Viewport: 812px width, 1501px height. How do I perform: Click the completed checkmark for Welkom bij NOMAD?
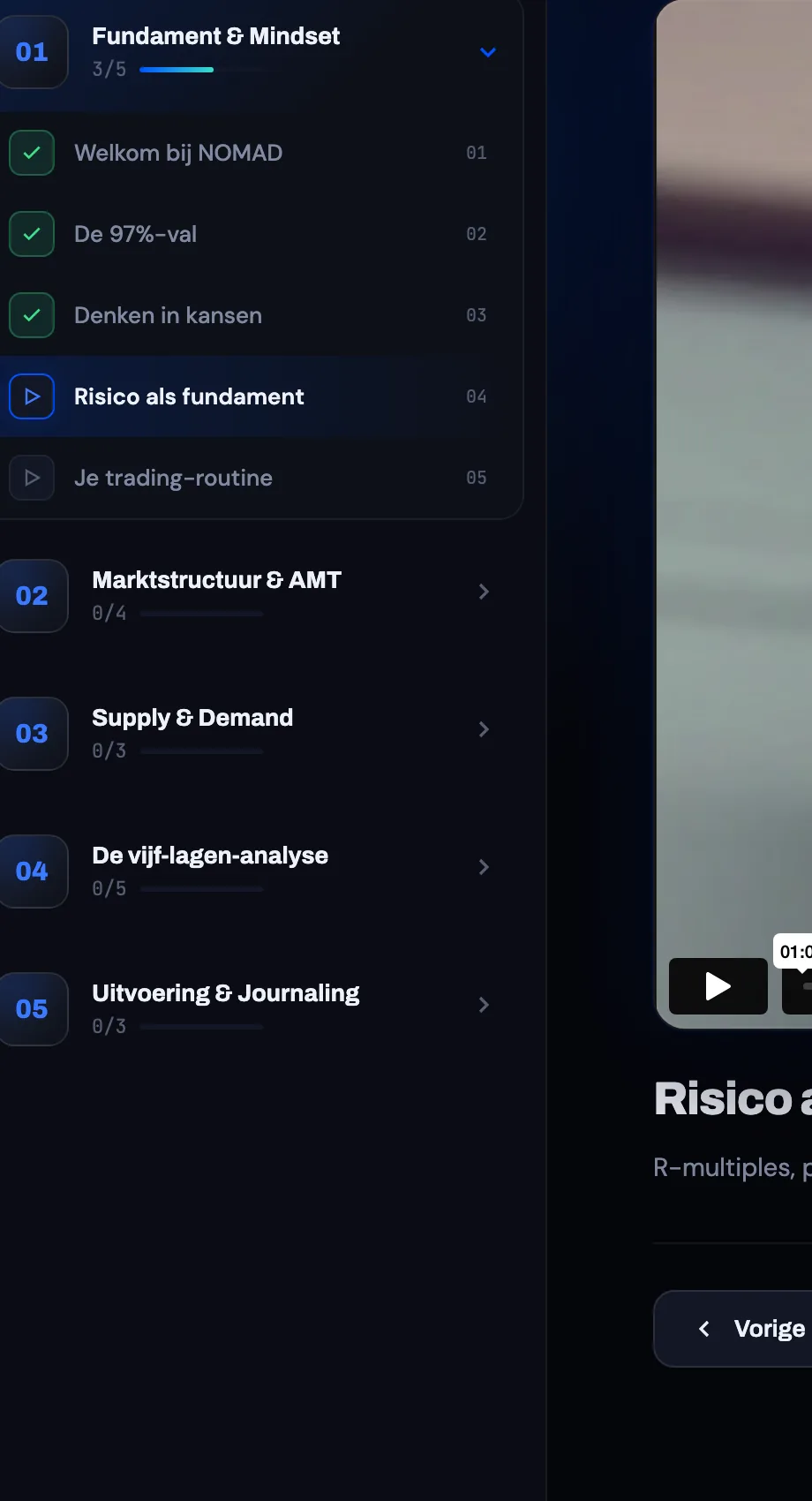tap(32, 153)
